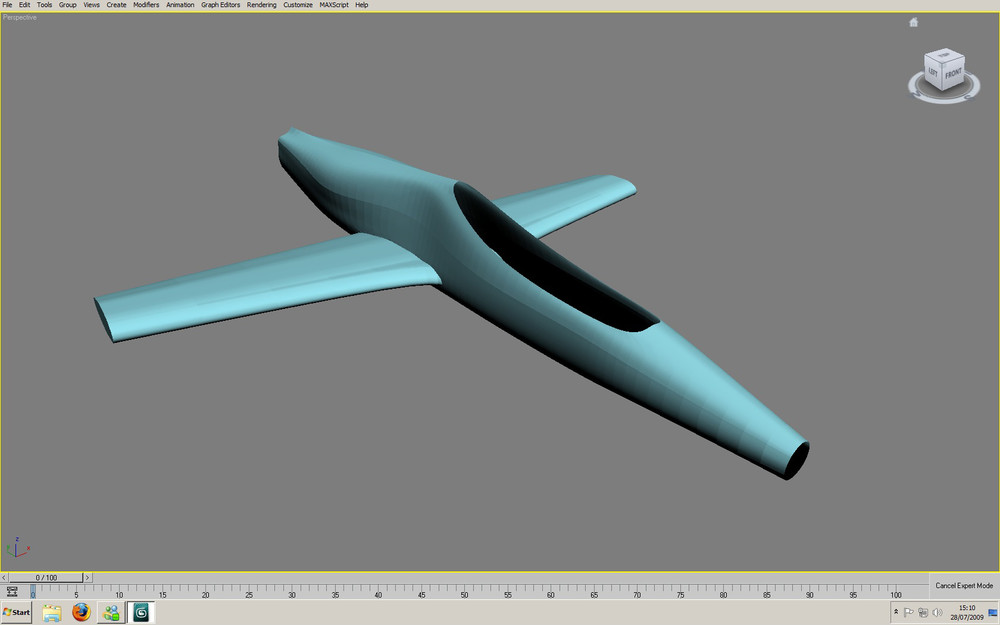Viewport: 1000px width, 625px height.
Task: Open the Animation menu
Action: 180,4
